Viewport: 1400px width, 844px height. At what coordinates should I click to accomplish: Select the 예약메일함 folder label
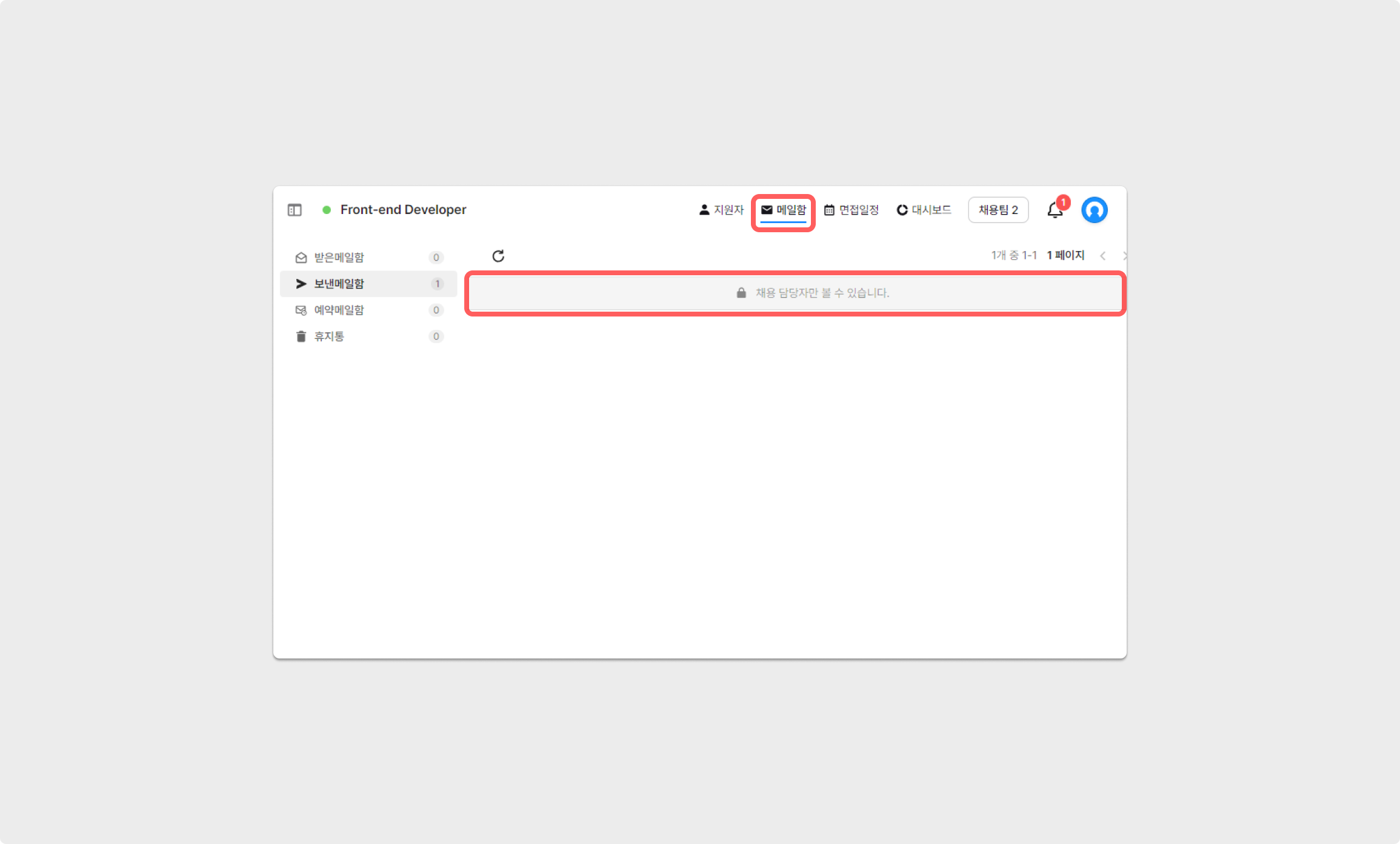(x=339, y=310)
